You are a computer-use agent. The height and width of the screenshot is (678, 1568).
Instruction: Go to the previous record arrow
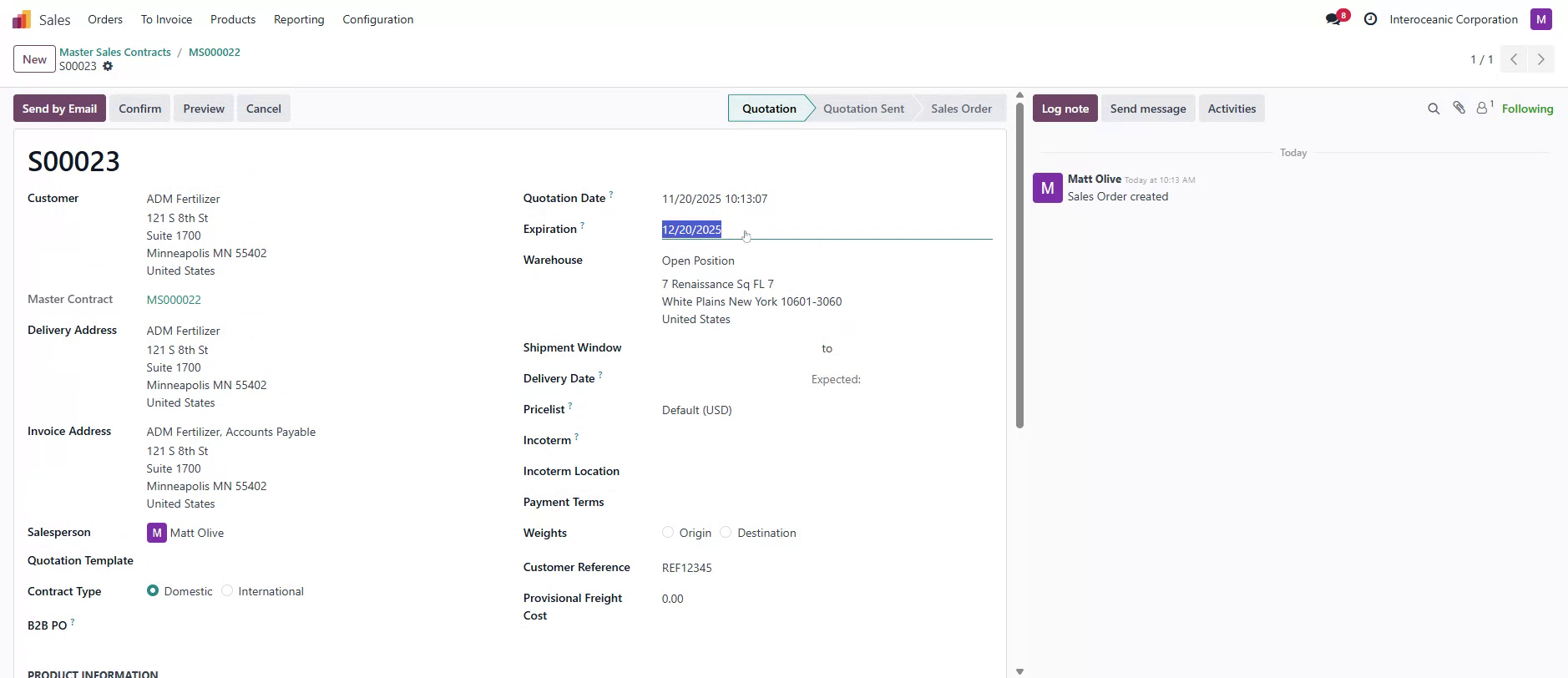click(x=1514, y=59)
